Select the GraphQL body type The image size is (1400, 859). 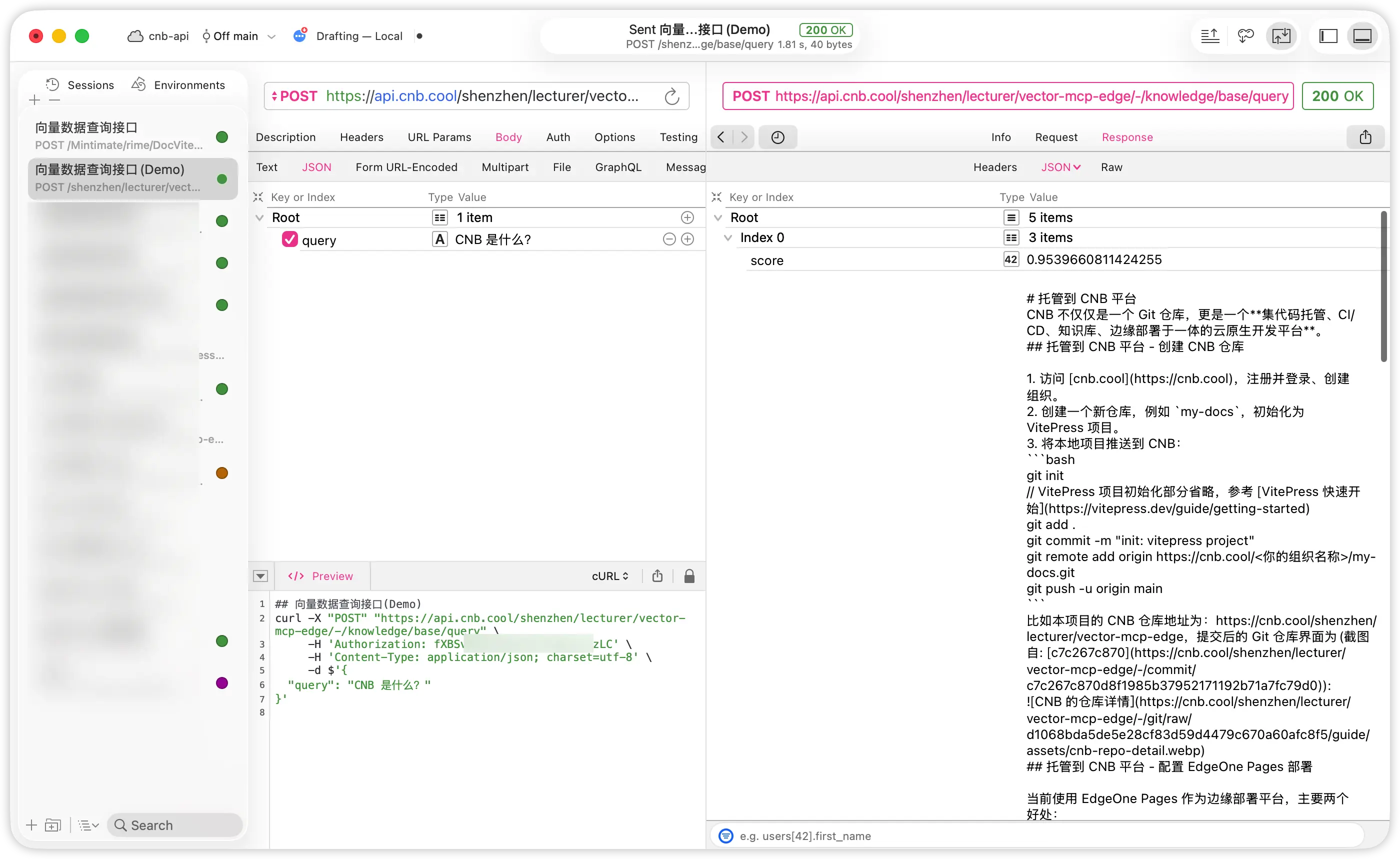point(618,167)
